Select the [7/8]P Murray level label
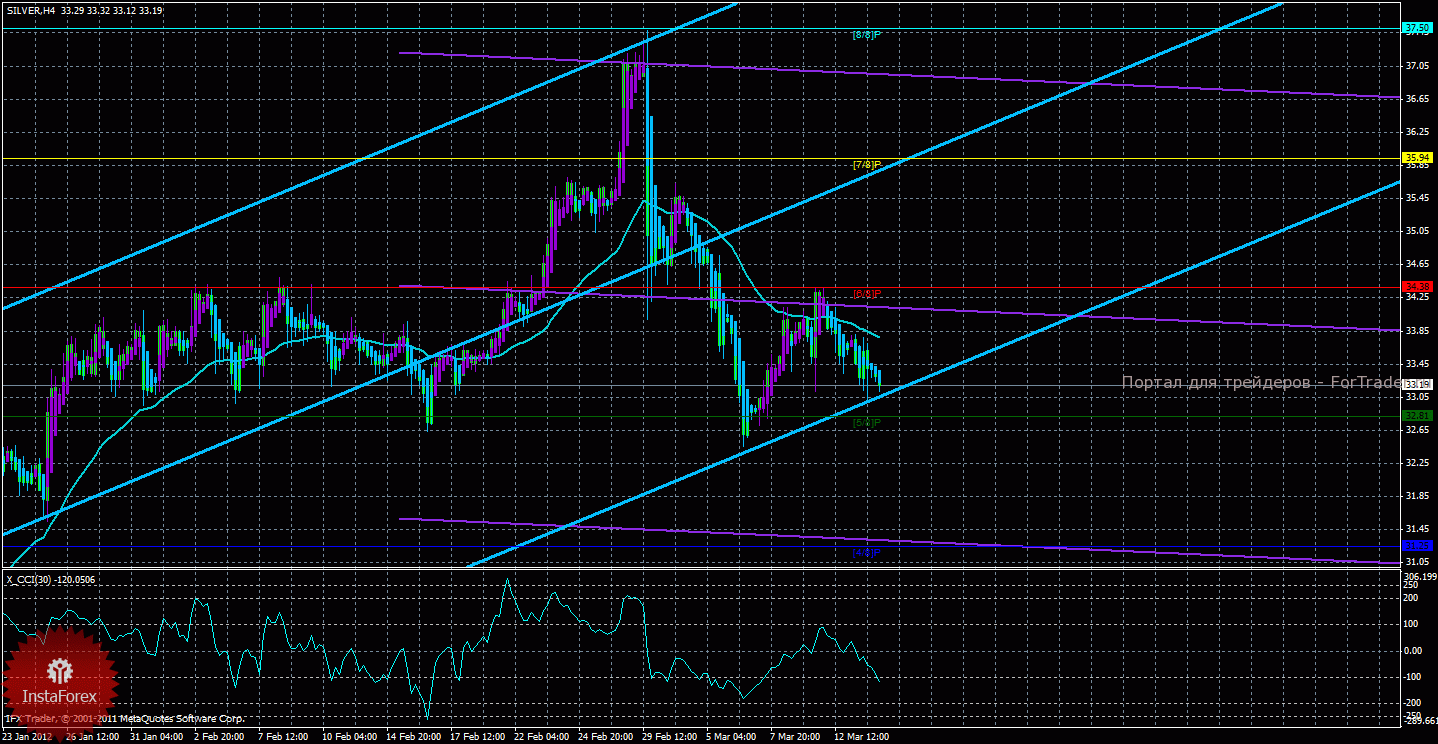 pyautogui.click(x=867, y=164)
